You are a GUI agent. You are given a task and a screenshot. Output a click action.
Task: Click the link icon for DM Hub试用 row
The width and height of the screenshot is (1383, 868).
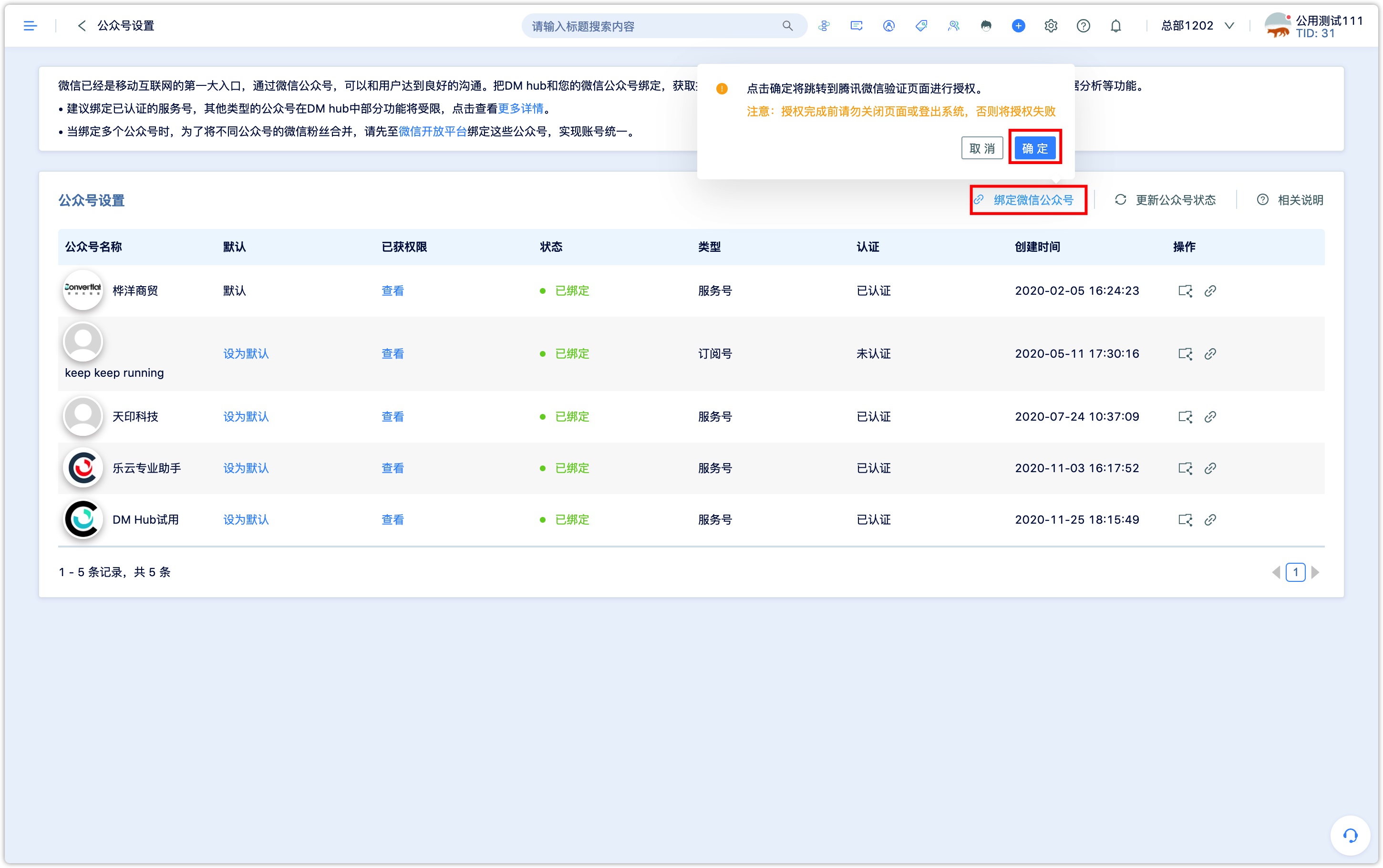click(x=1210, y=520)
